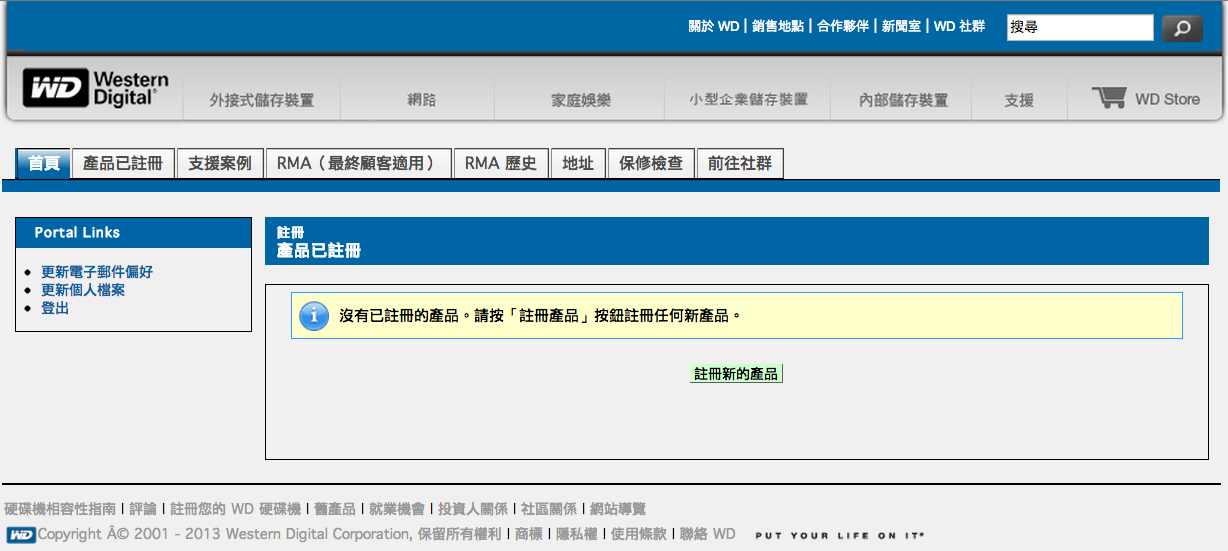Click the 更新電子郵件偏好 link

click(x=97, y=272)
